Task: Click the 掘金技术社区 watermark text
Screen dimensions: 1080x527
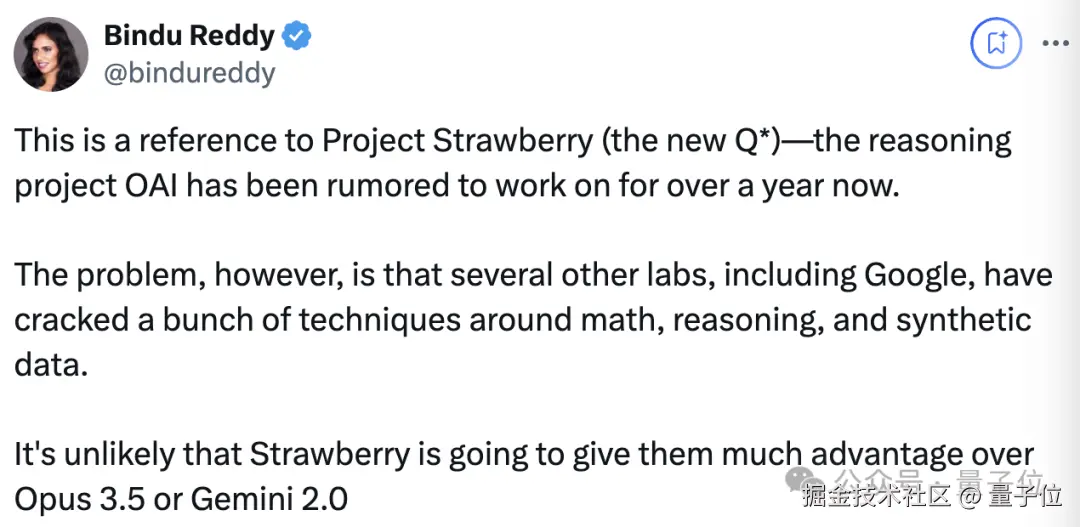Action: (x=877, y=496)
